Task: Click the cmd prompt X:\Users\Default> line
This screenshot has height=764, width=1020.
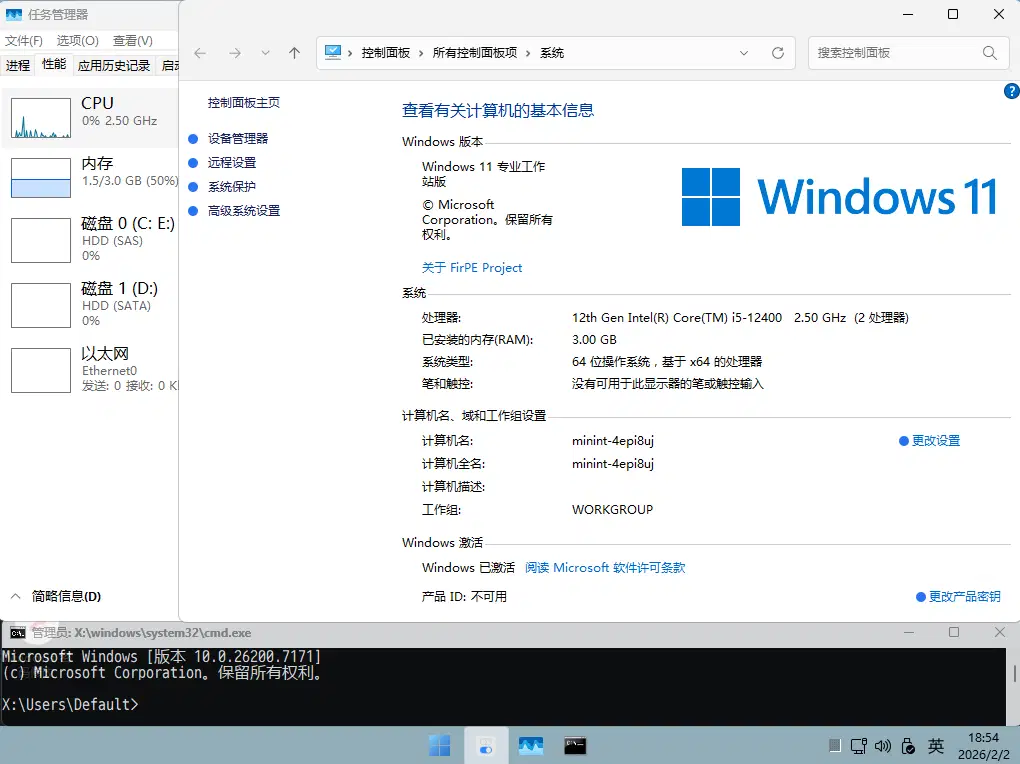Action: click(x=70, y=704)
